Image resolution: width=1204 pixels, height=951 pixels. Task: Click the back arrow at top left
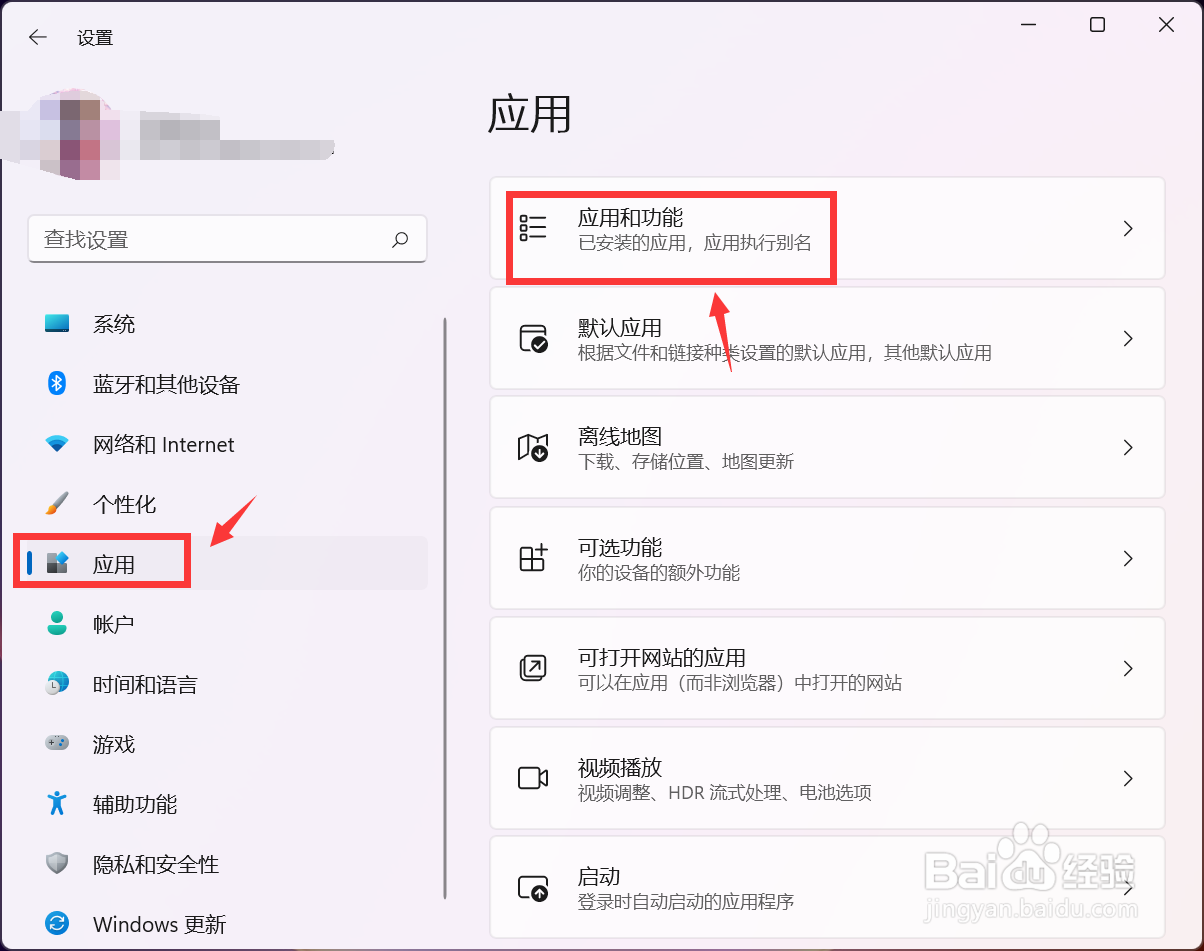tap(37, 37)
